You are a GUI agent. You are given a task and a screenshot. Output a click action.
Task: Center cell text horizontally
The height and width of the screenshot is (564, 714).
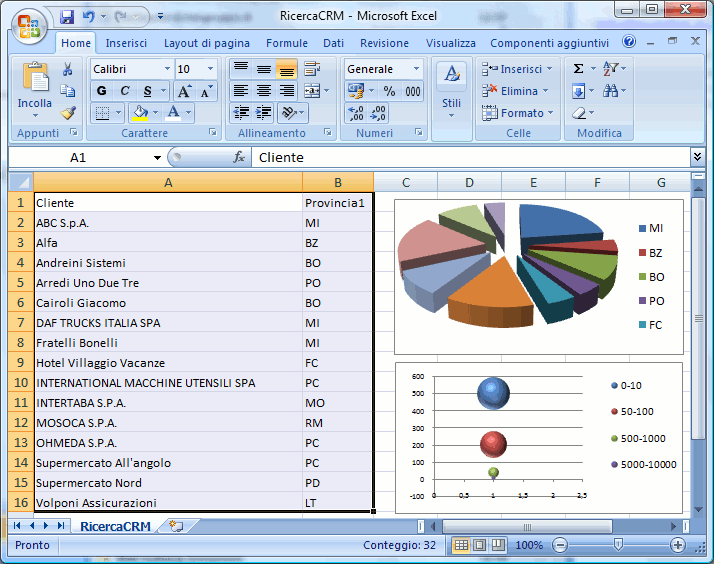point(264,91)
